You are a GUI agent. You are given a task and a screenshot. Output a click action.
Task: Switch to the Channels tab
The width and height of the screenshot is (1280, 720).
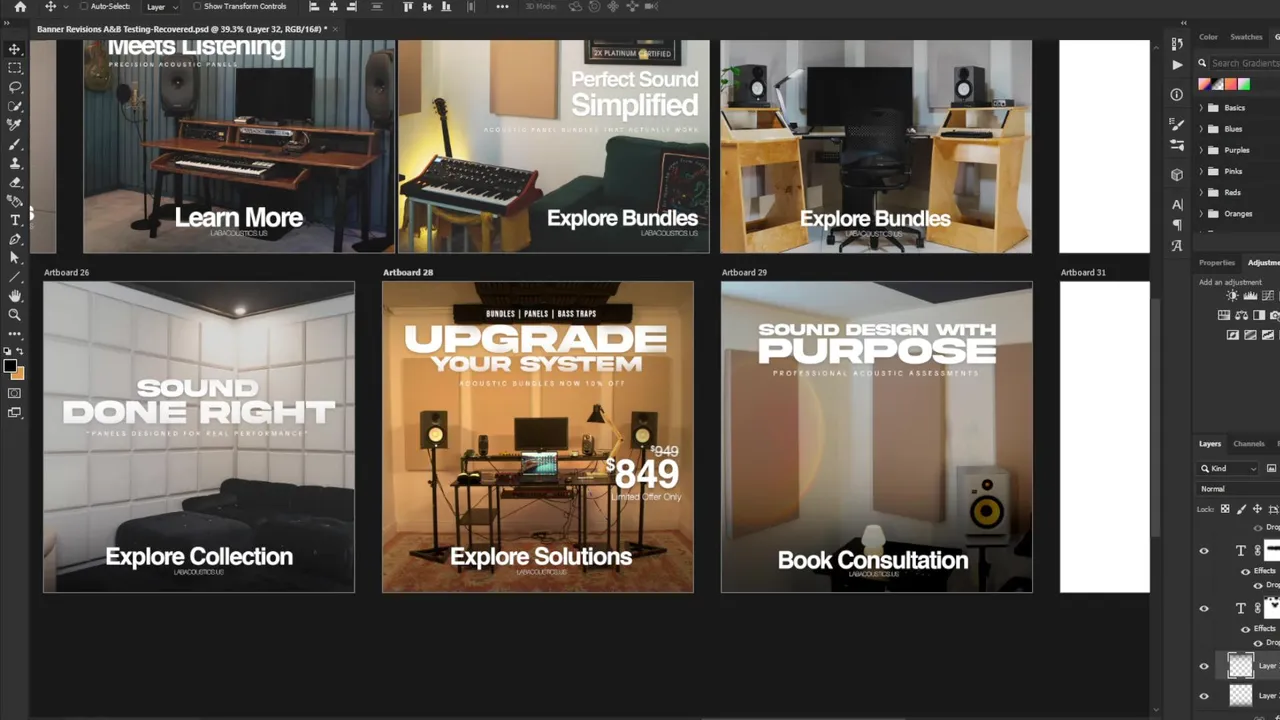1248,444
